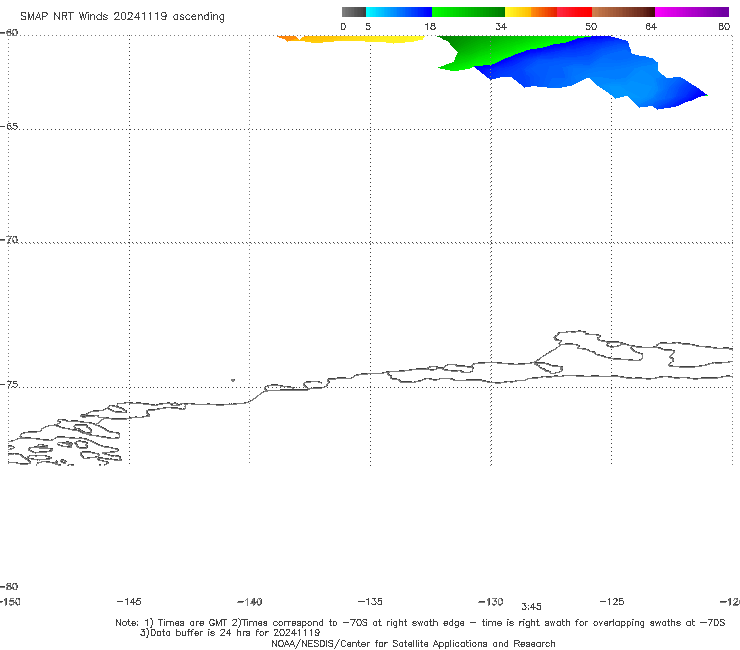This screenshot has height=650, width=740.
Task: Click the longitude label '-140'
Action: tap(250, 601)
